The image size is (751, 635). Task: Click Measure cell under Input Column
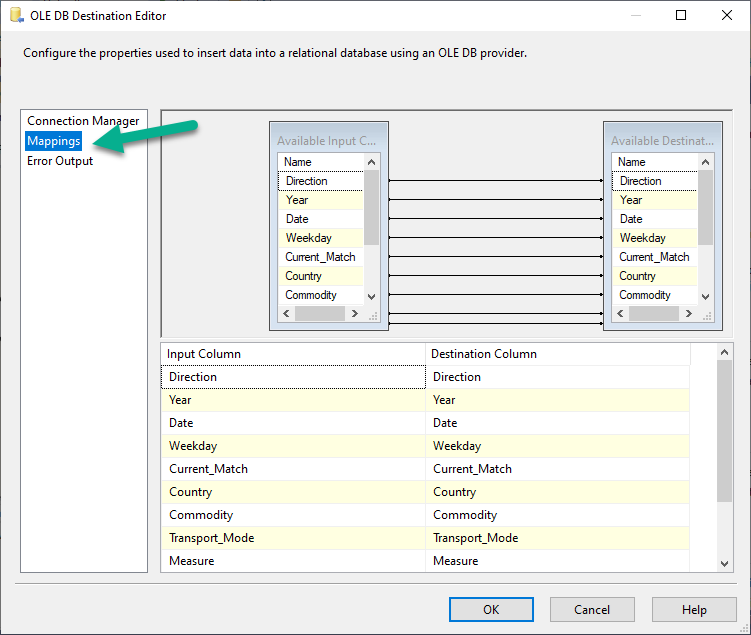[293, 560]
